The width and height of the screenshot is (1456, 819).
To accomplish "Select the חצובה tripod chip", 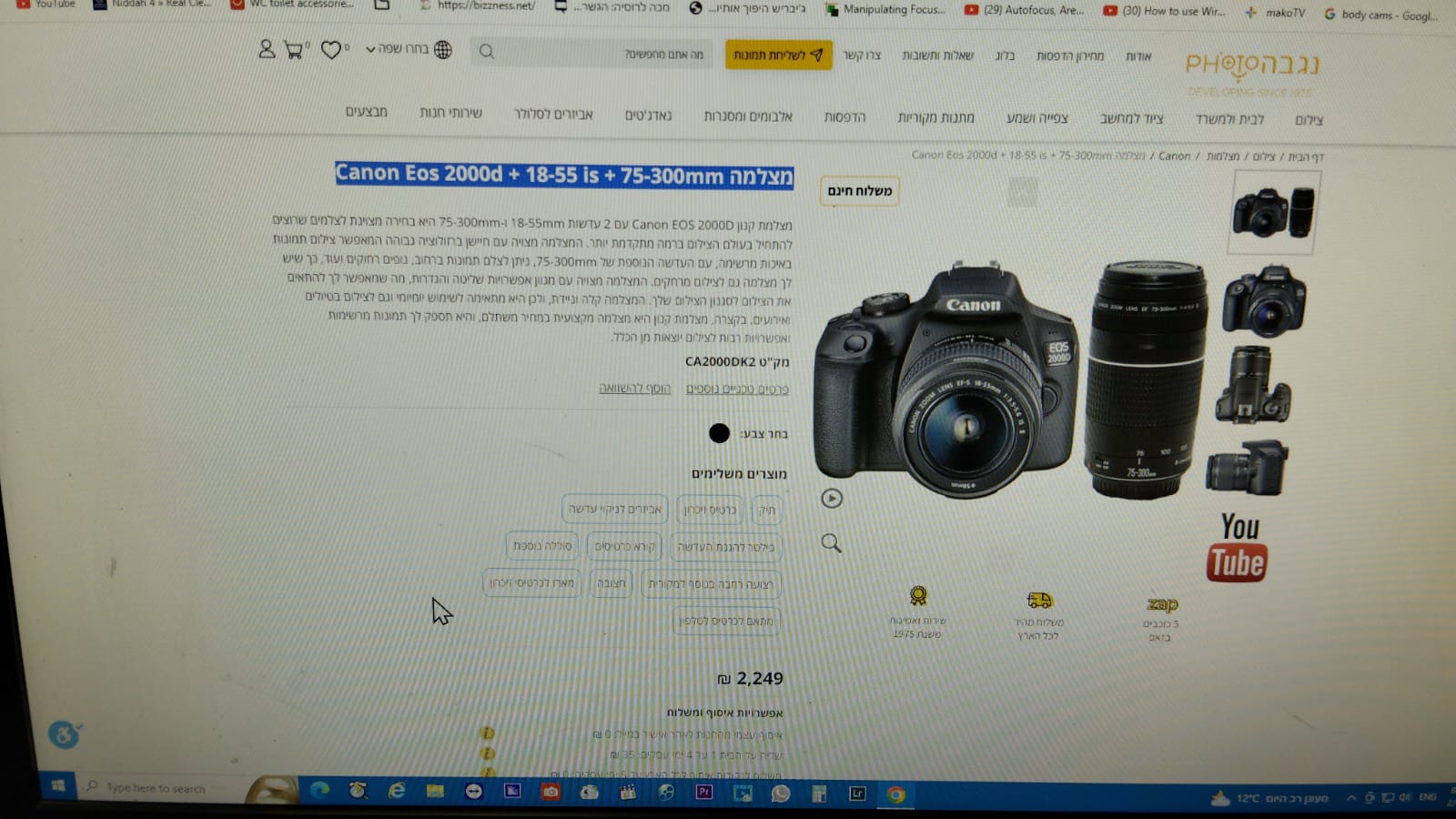I will [612, 583].
